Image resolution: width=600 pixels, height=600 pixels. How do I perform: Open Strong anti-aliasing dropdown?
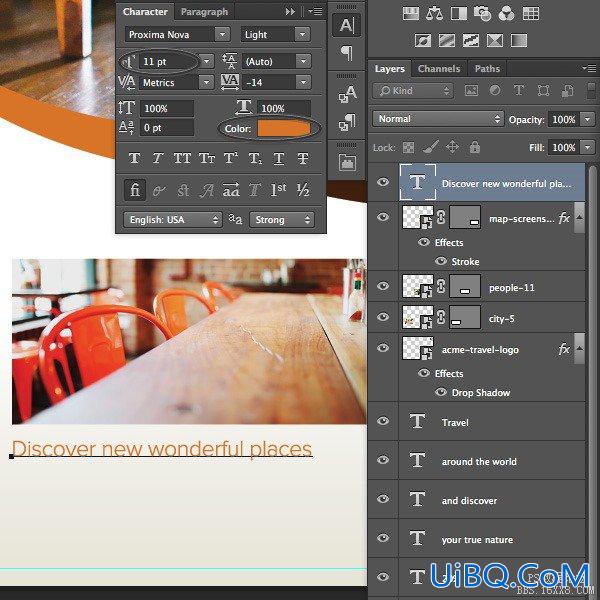tap(282, 220)
